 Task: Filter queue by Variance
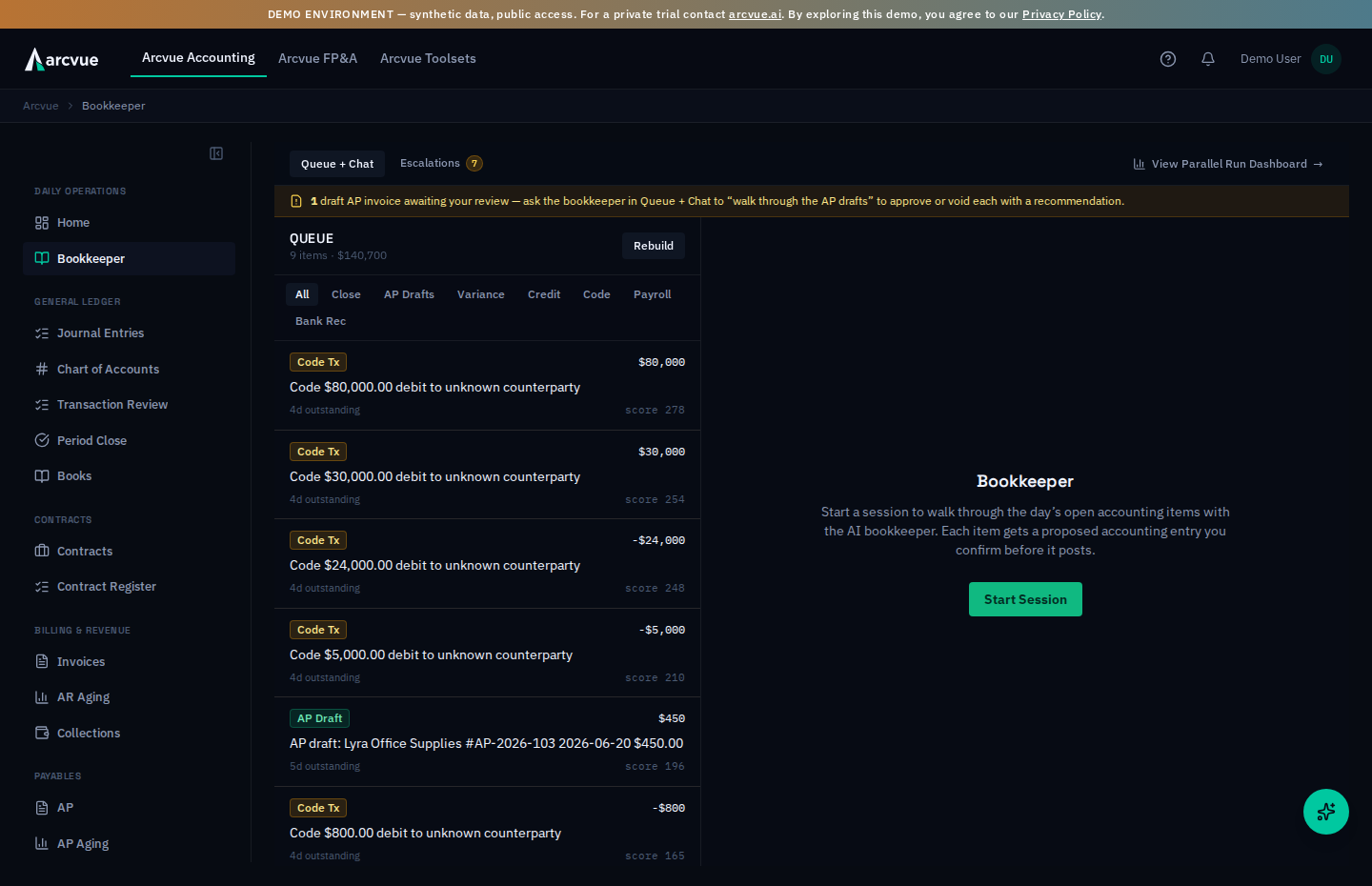click(481, 294)
